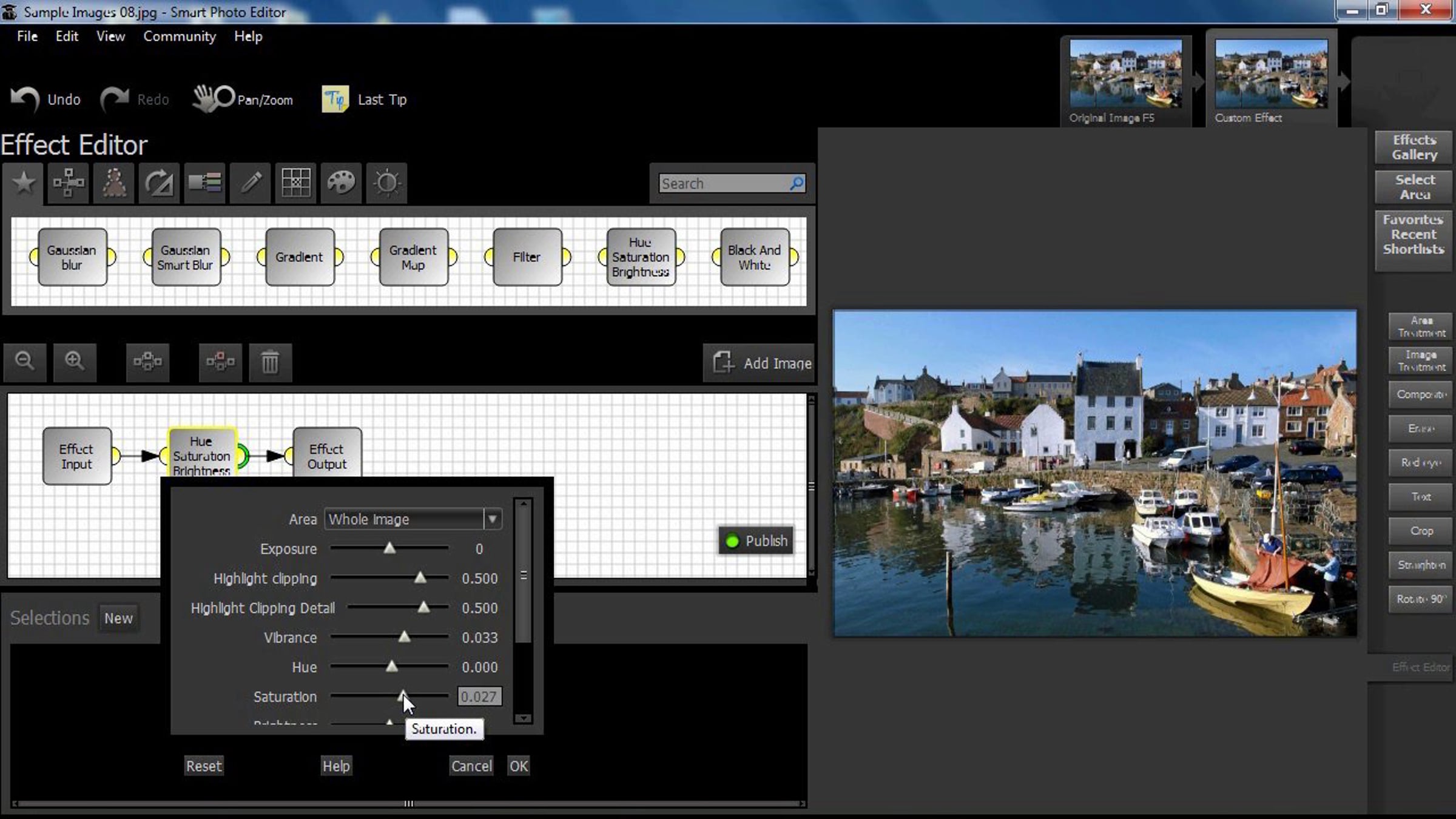Open the Last Tip note icon

(x=335, y=99)
